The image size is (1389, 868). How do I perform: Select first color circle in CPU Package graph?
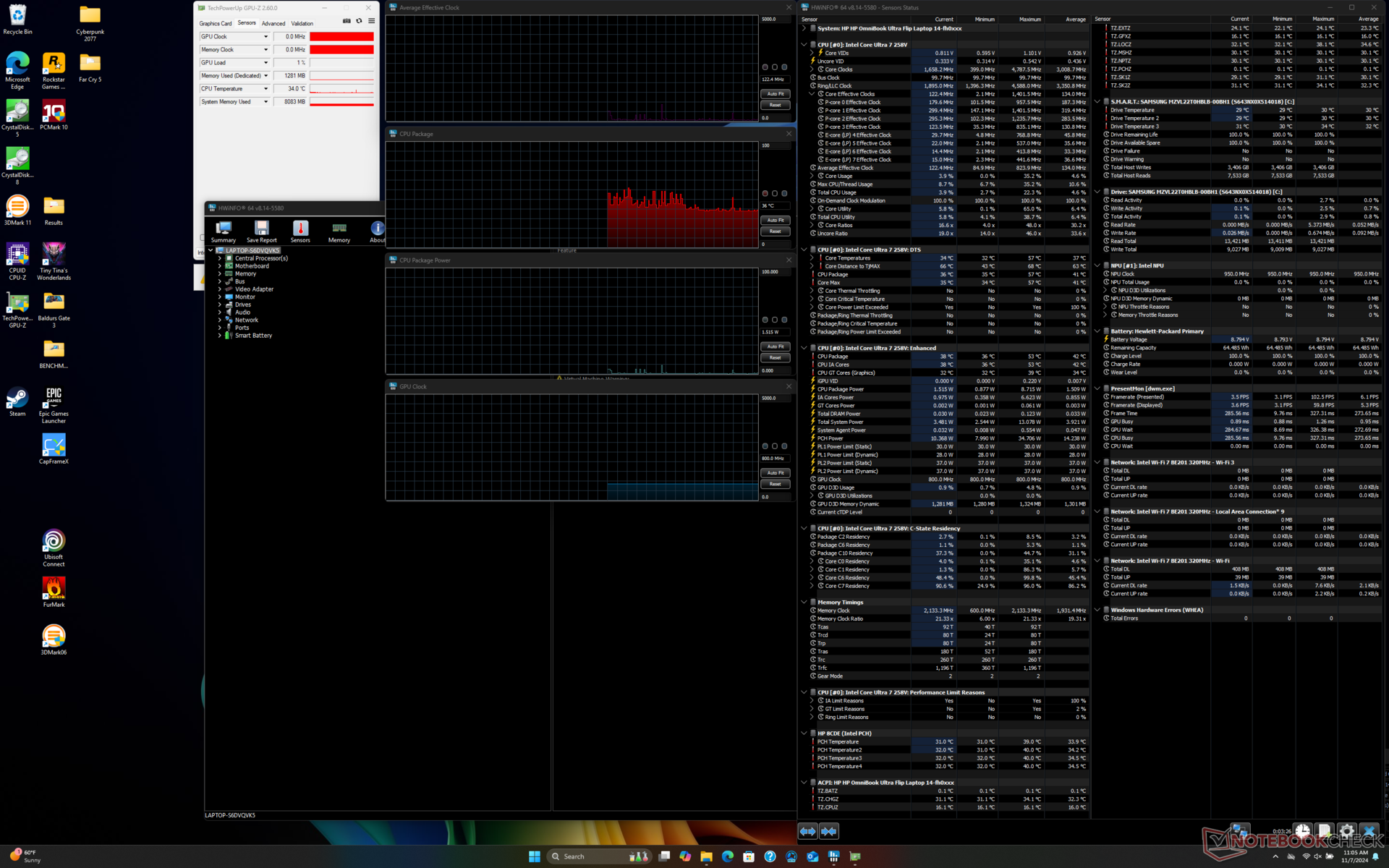pos(765,193)
